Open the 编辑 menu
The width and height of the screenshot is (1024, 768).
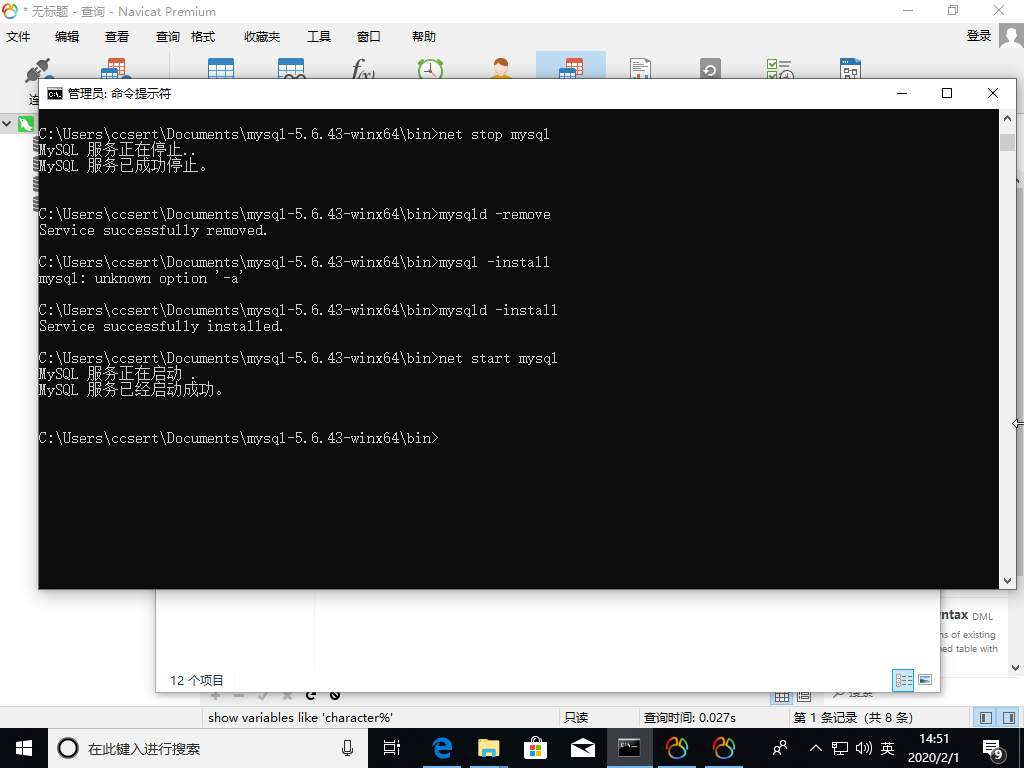(67, 37)
